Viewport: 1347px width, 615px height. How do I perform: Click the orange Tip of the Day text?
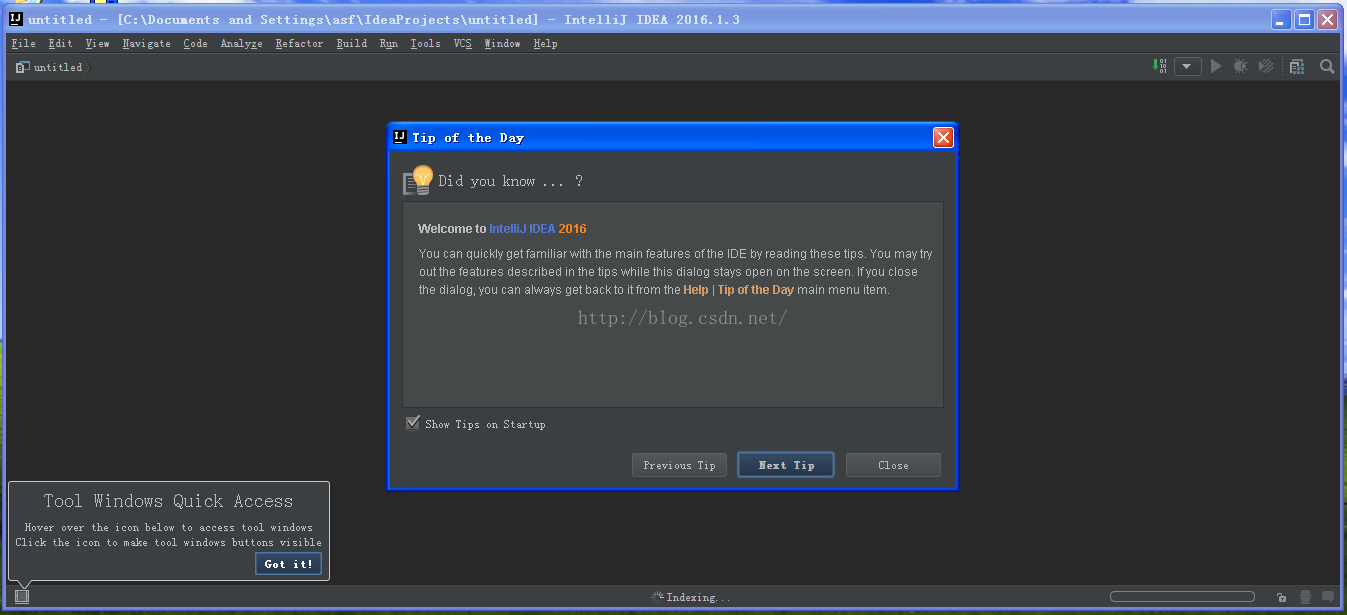756,290
